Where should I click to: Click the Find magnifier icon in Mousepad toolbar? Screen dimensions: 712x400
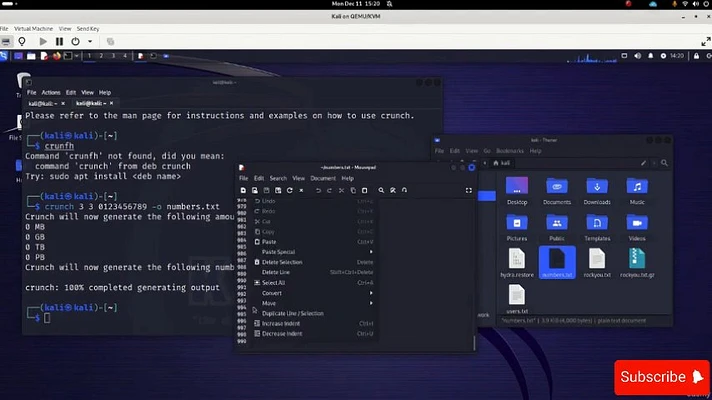[x=381, y=190]
